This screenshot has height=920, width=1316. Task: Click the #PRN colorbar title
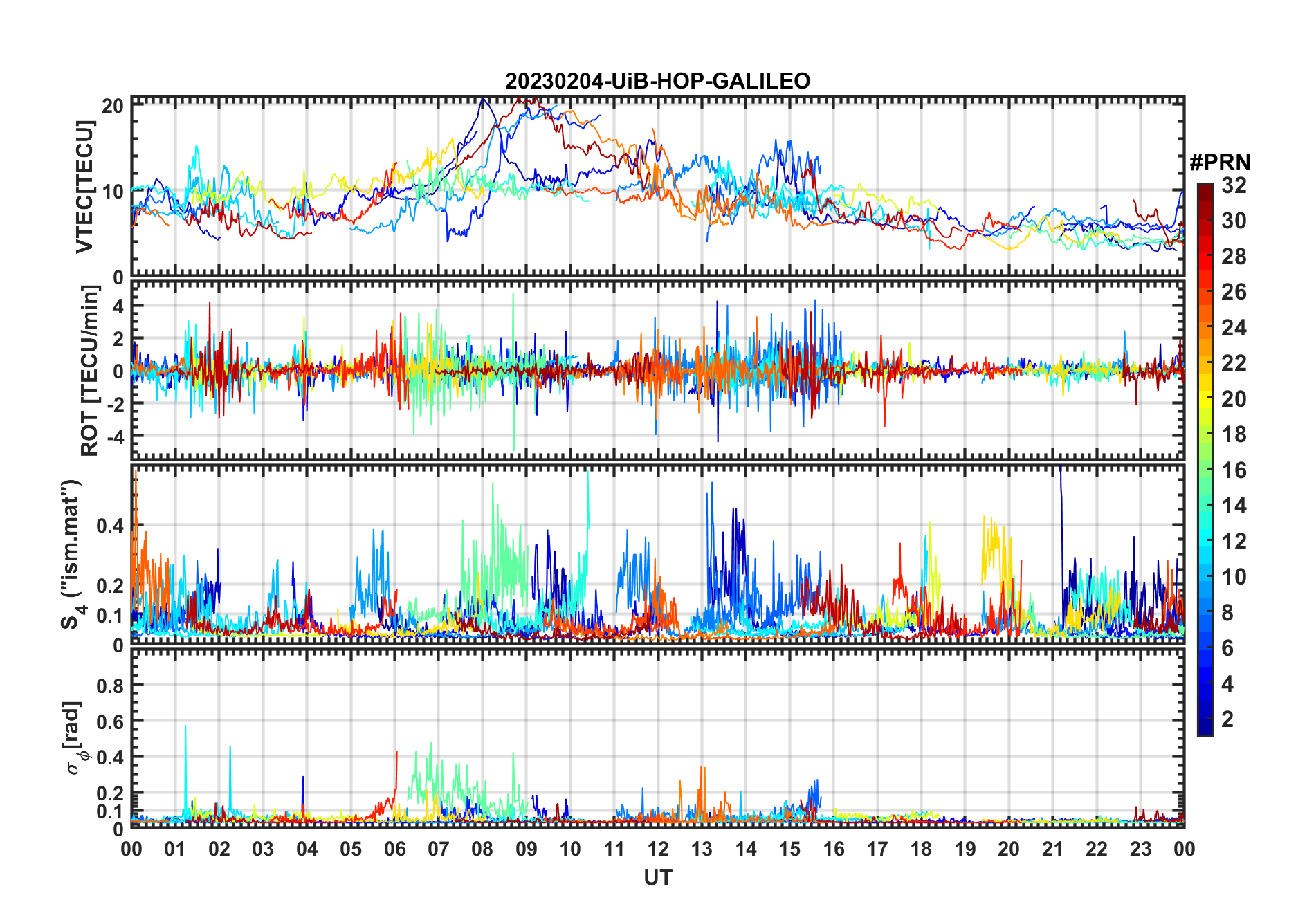coord(1220,163)
